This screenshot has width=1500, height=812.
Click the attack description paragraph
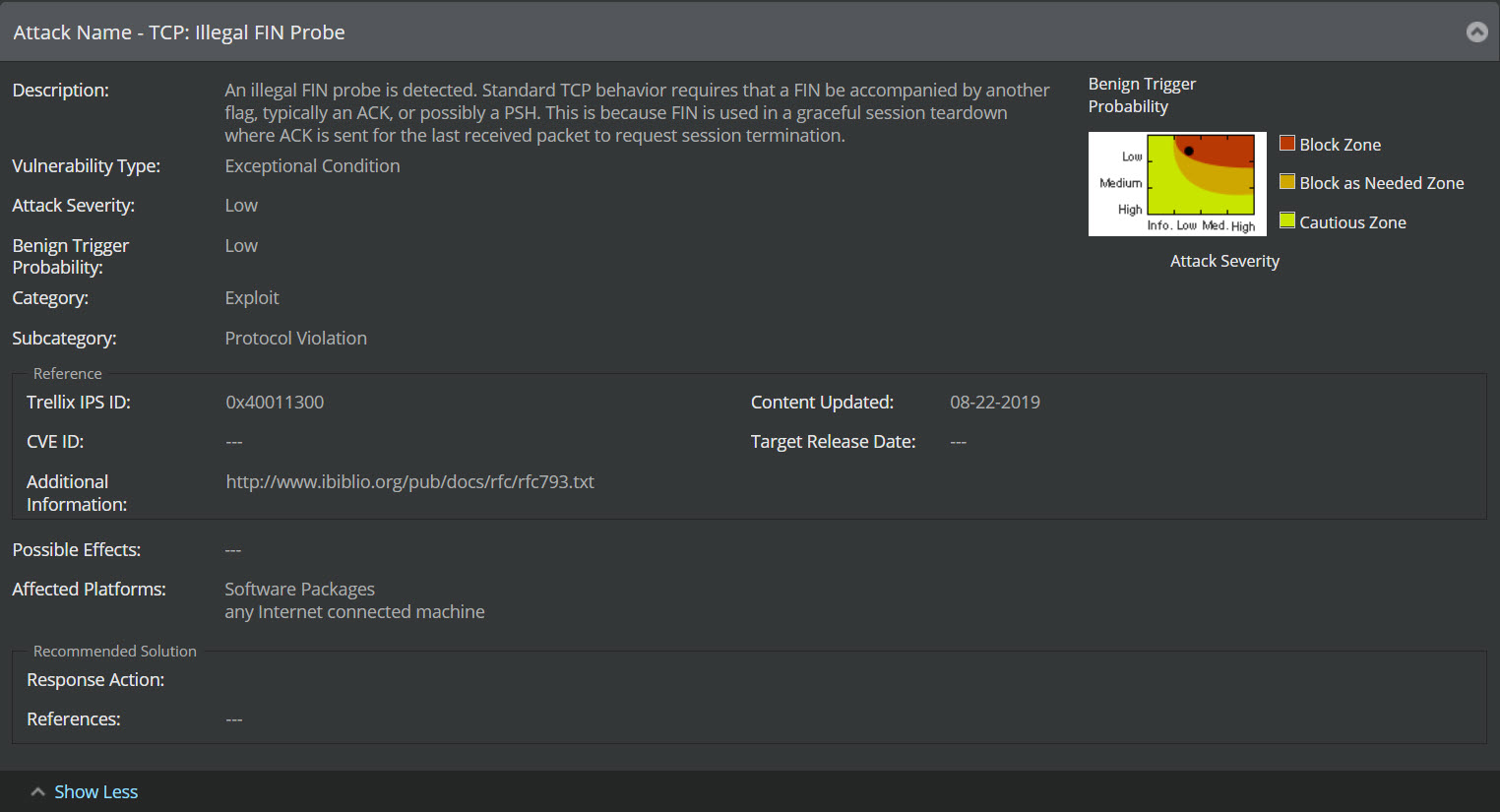coord(637,113)
